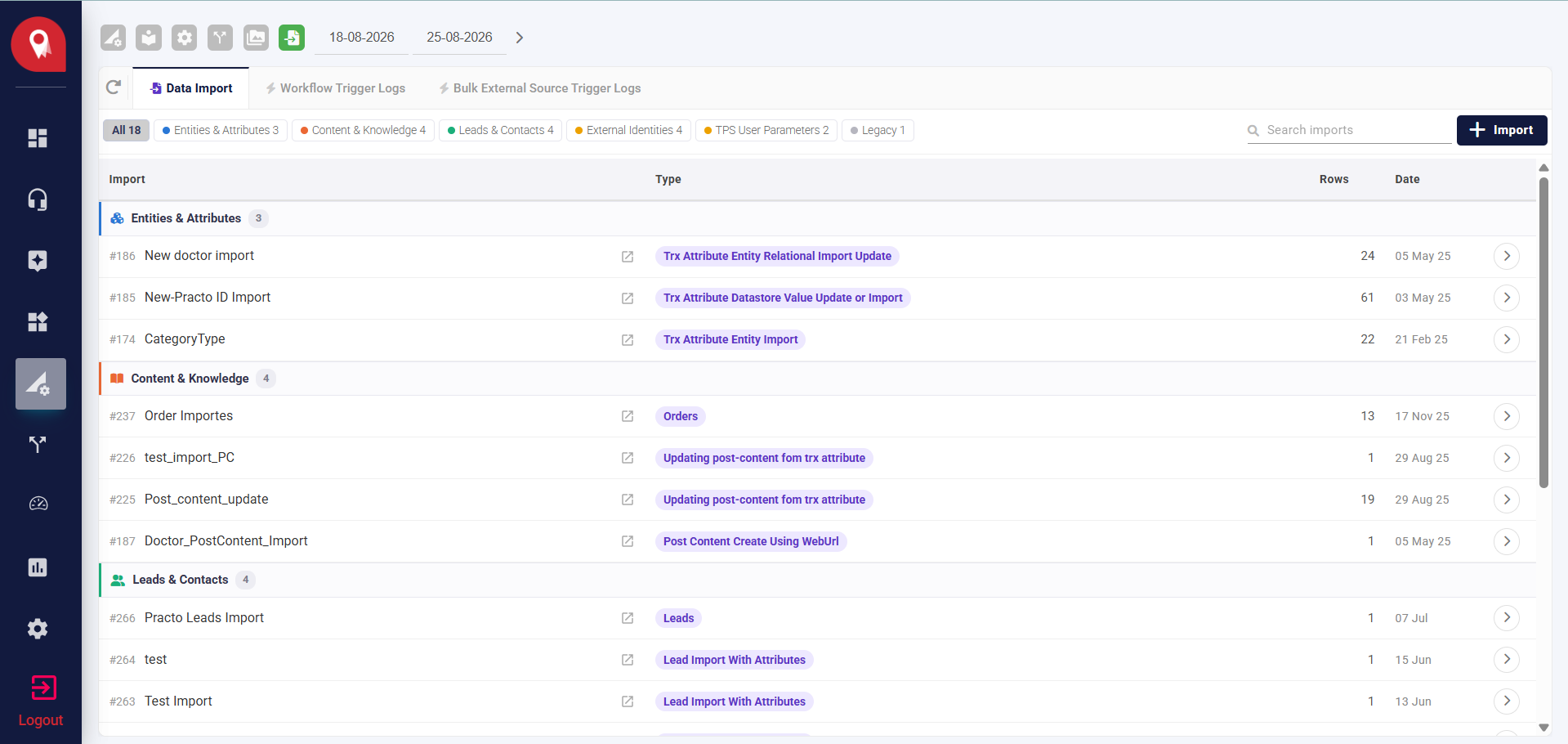Collapse the Entities & Attributes group header

pos(817,218)
